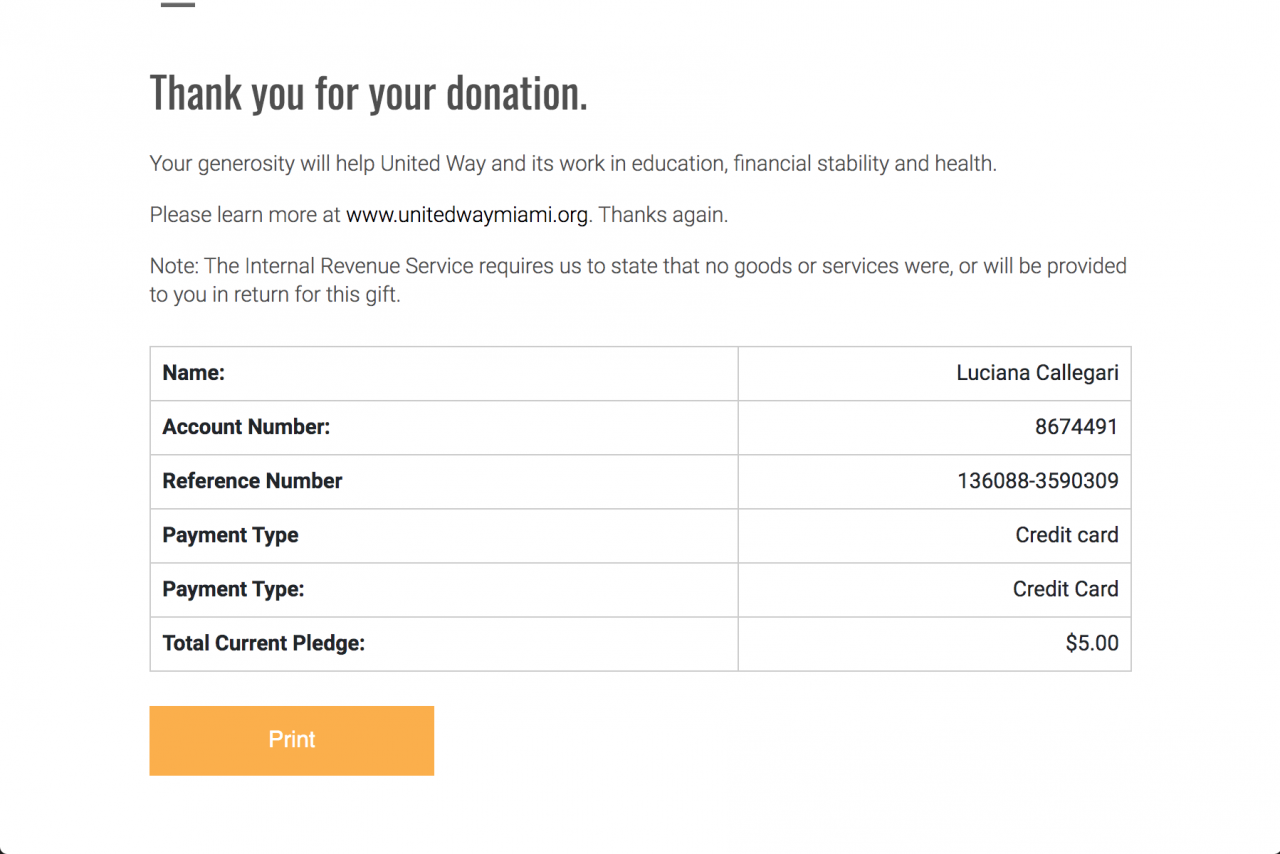Select the capitalized "Credit Card" value
Viewport: 1280px width, 854px height.
click(x=1065, y=589)
